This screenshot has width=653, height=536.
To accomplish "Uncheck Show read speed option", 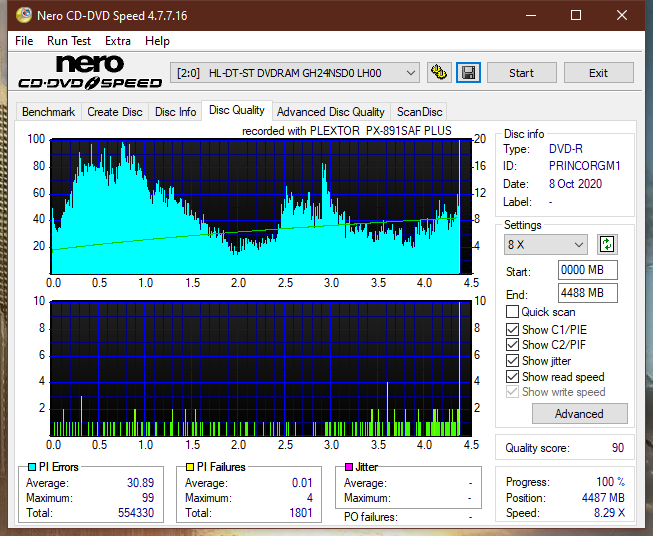I will pyautogui.click(x=512, y=376).
